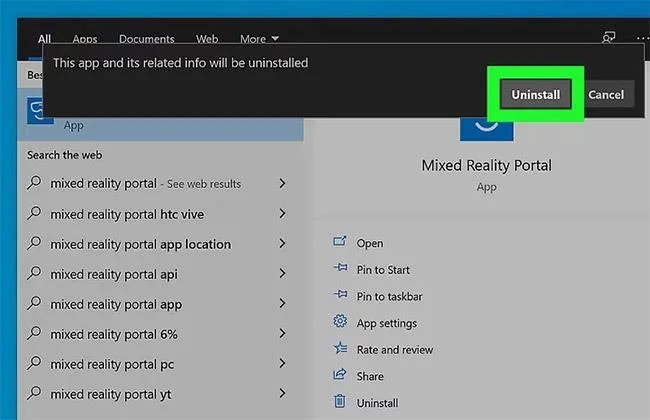This screenshot has width=650, height=420.
Task: Expand the More filter dropdown
Action: pos(259,39)
